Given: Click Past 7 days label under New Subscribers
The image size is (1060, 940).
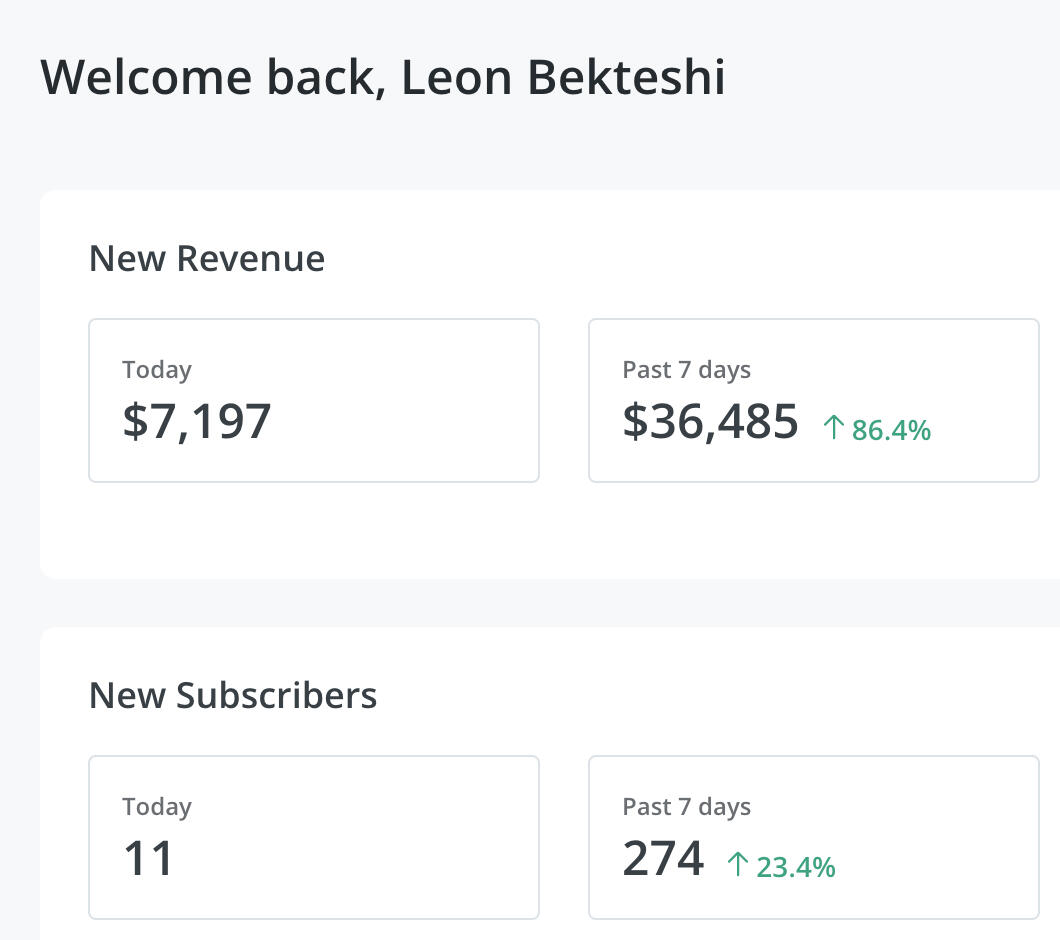Looking at the screenshot, I should tap(686, 806).
